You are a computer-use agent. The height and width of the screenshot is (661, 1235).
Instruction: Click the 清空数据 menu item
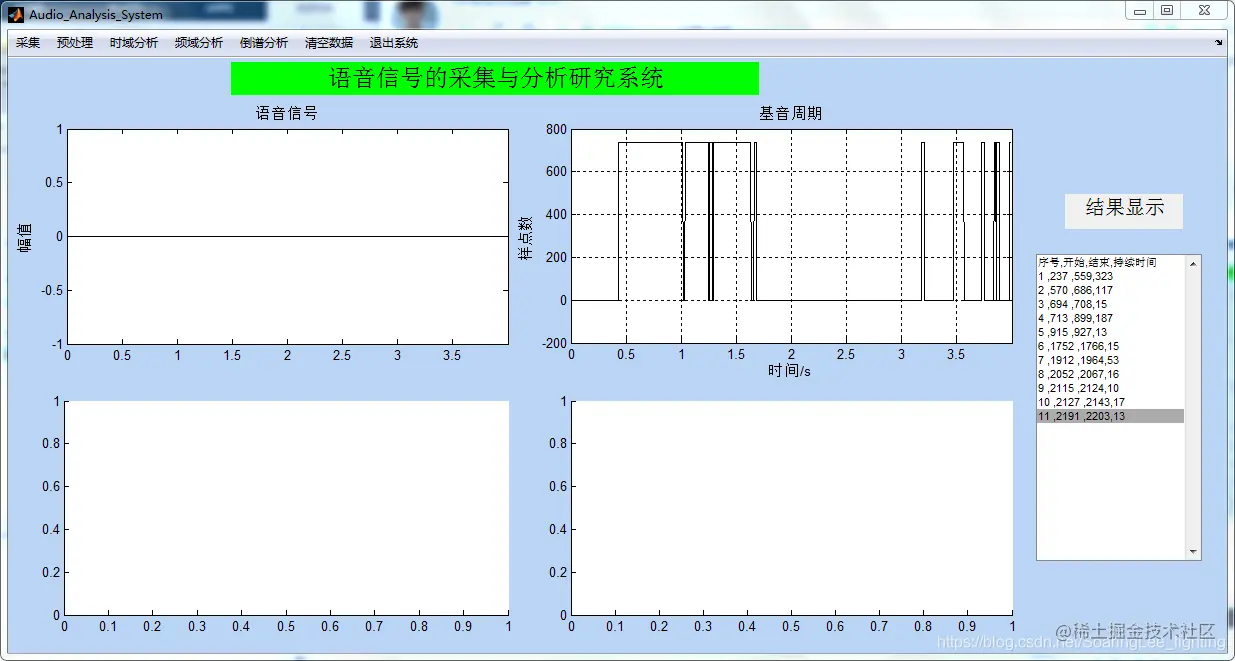tap(329, 43)
